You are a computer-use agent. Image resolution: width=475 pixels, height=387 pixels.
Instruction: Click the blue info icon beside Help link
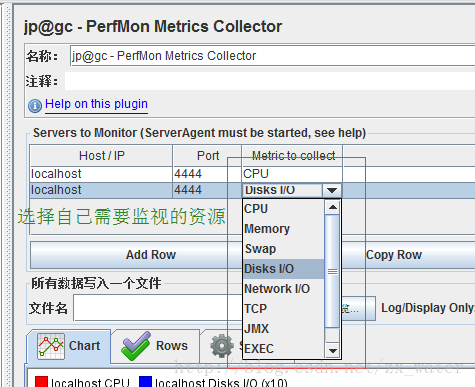(x=35, y=106)
